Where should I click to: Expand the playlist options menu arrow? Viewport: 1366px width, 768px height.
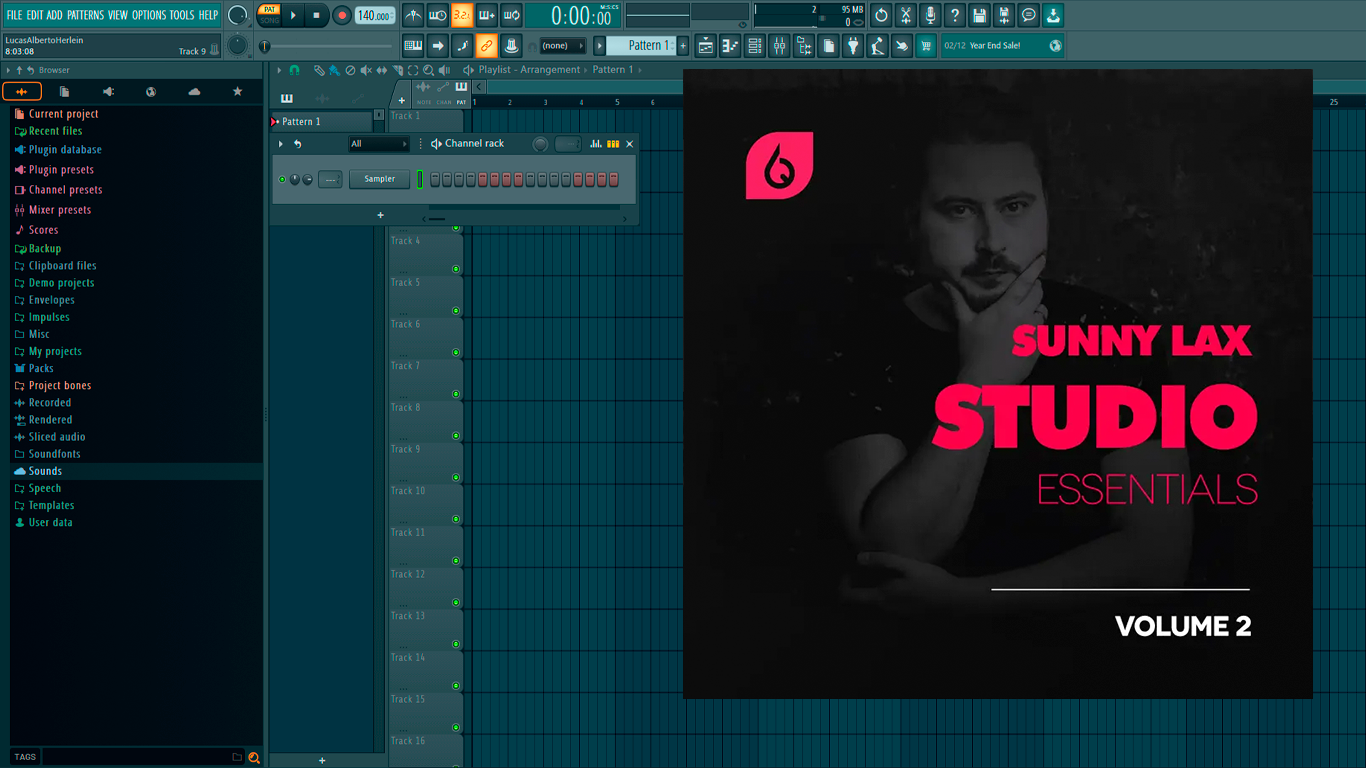point(280,70)
